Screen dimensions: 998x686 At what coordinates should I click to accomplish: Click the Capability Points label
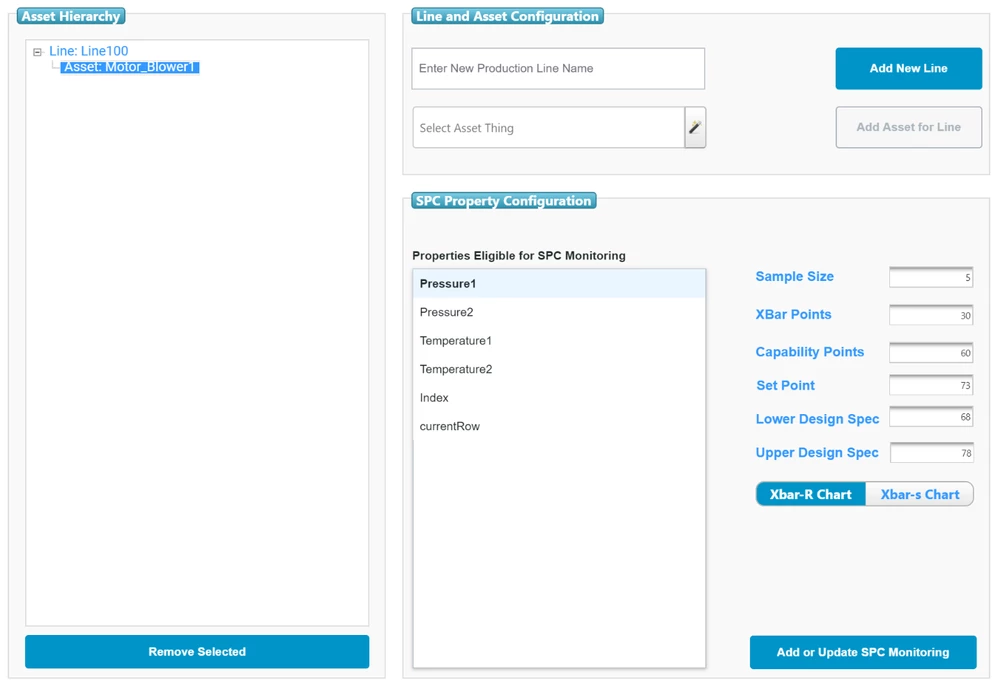coord(810,352)
